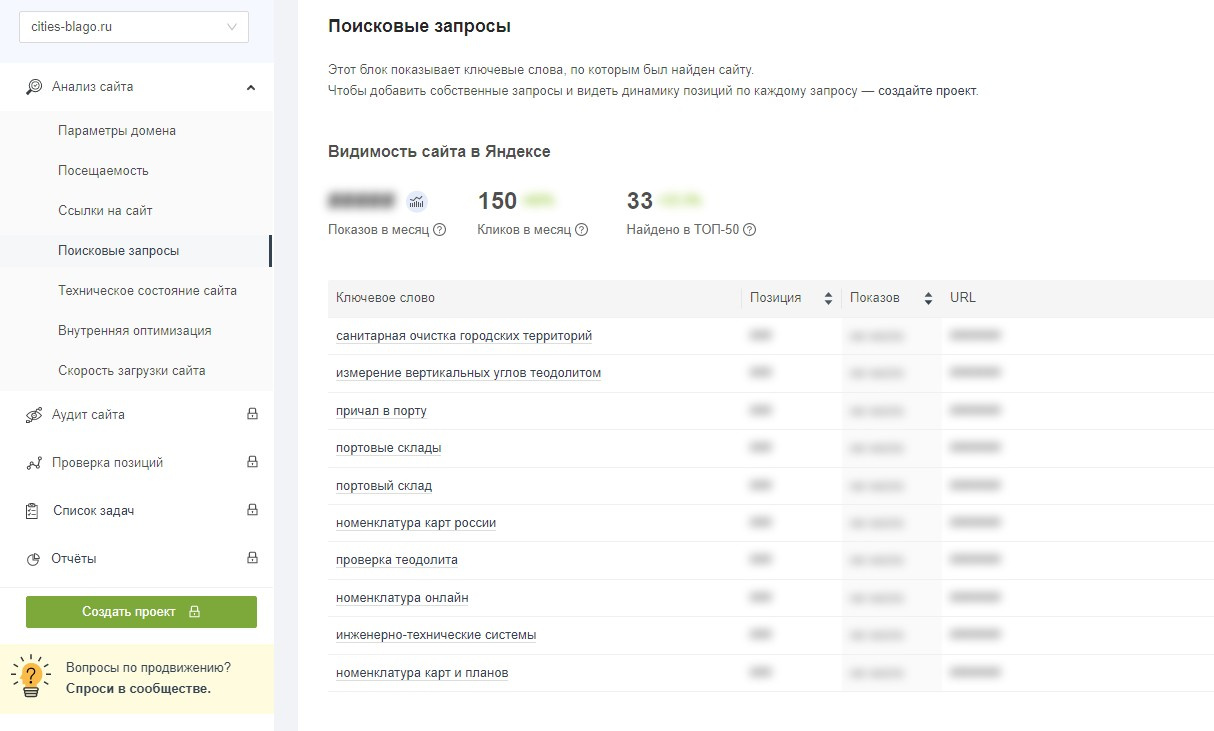1214x731 pixels.
Task: Click the lock icon next to Аудит сайта
Action: click(252, 414)
